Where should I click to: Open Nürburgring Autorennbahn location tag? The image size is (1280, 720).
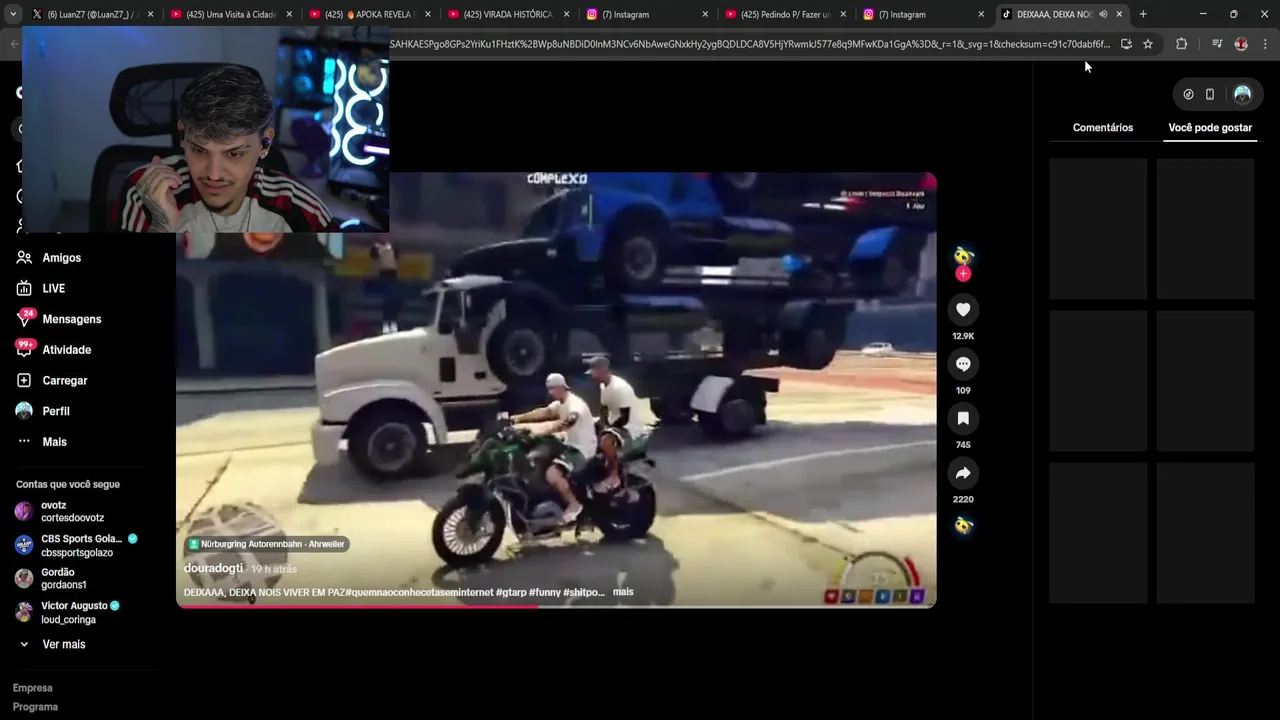pos(266,544)
